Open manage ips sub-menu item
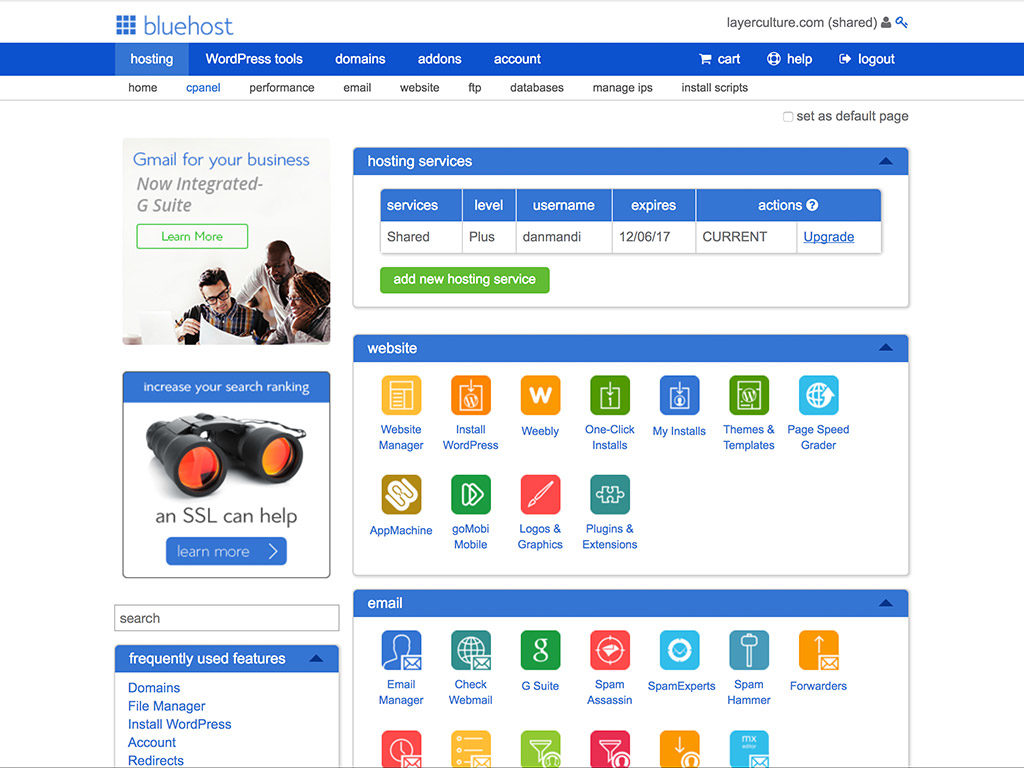 point(622,88)
